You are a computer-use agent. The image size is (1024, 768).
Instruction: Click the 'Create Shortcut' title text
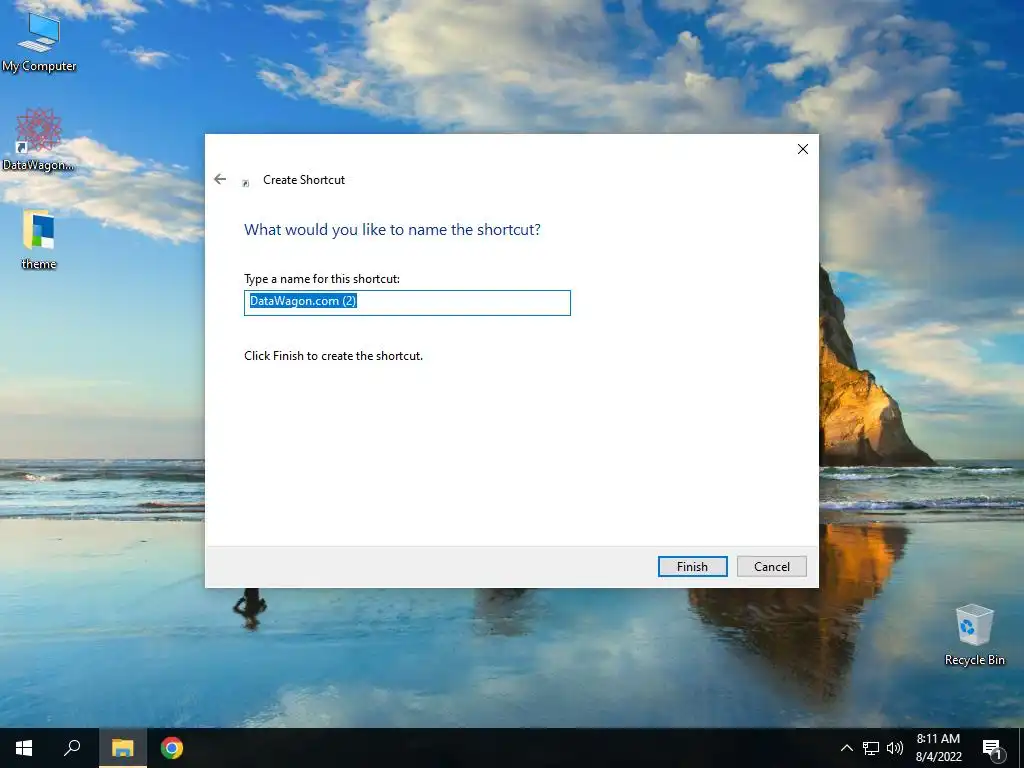coord(304,180)
